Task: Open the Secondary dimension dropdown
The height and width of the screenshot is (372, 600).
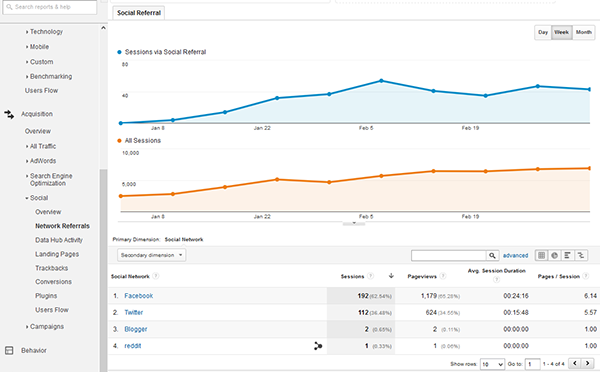Action: [152, 255]
